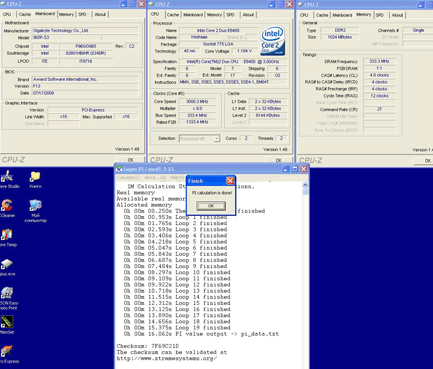
Task: Click Loop 19 finished line
Action: coord(177,328)
